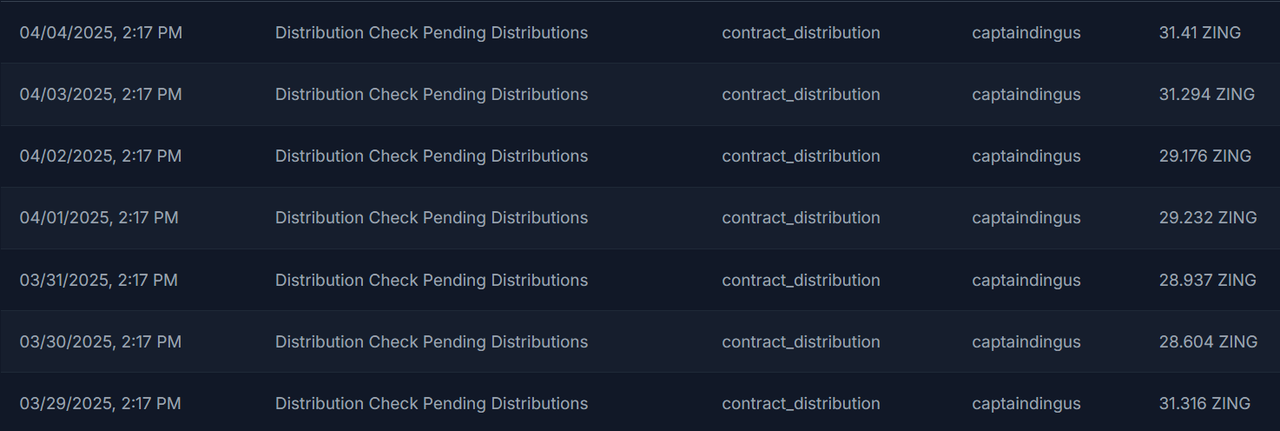1280x431 pixels.
Task: Select the 04/02/2025, 2:17 PM date cell
Action: 101,157
